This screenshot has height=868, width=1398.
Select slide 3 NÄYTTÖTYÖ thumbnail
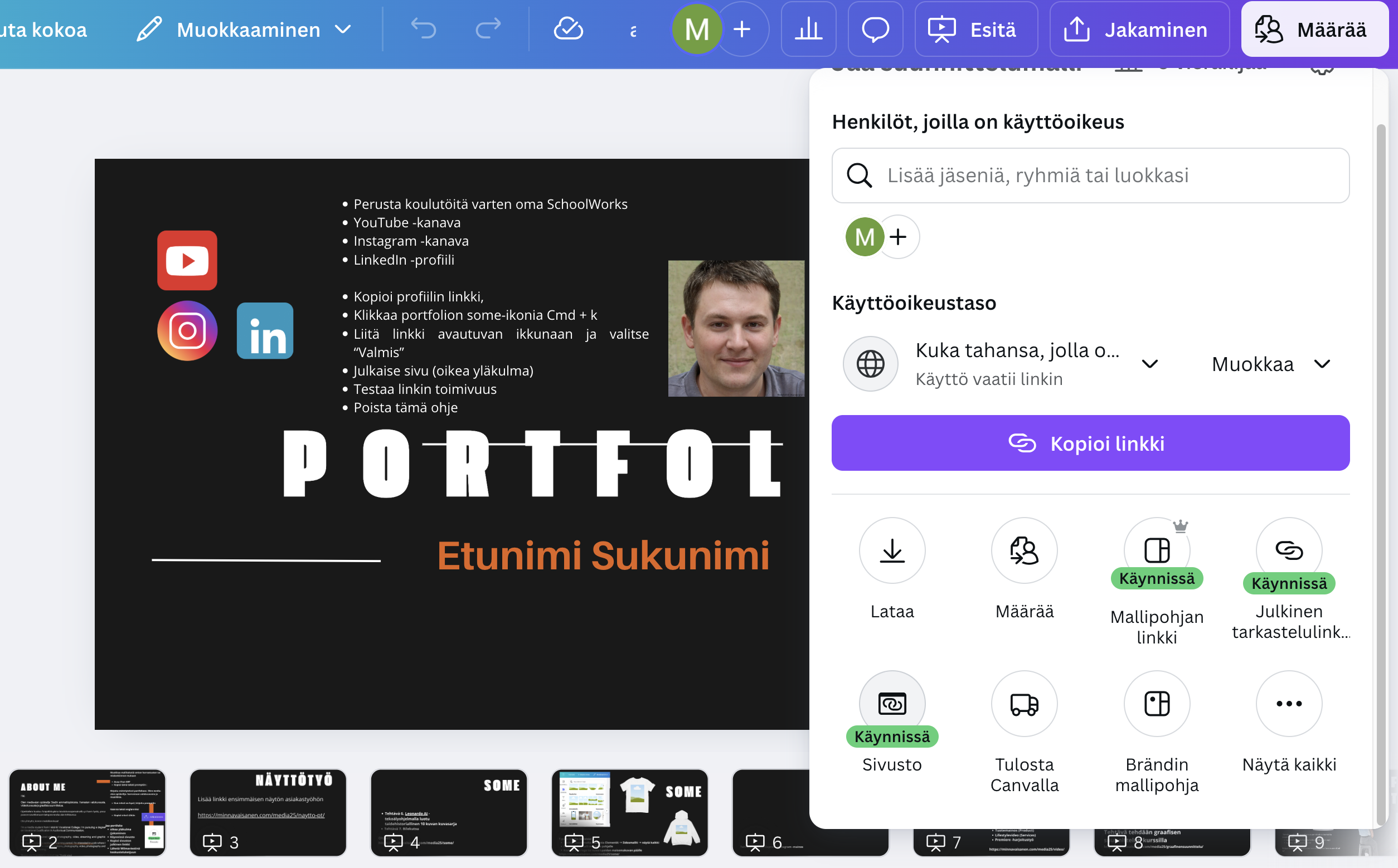pyautogui.click(x=268, y=812)
